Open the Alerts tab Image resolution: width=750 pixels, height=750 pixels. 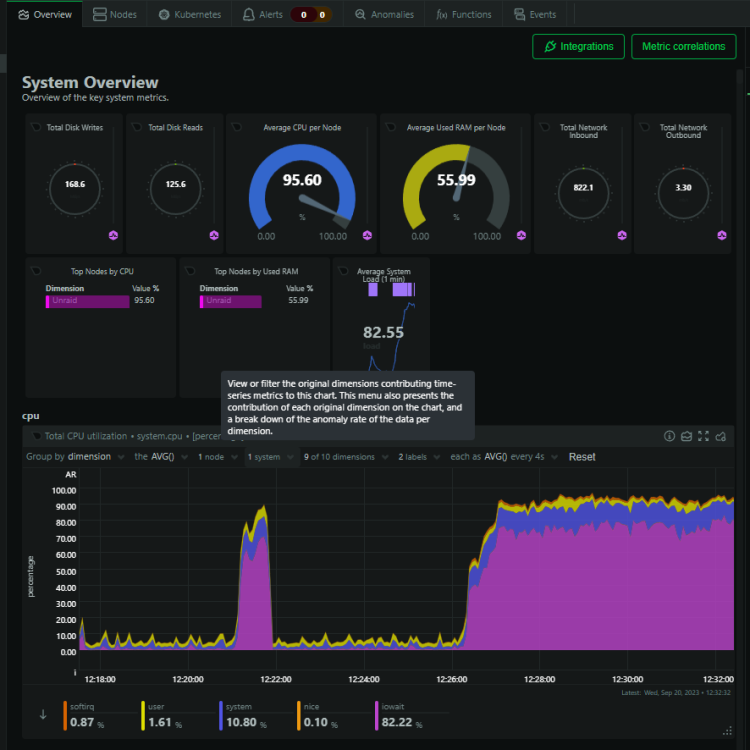point(263,14)
